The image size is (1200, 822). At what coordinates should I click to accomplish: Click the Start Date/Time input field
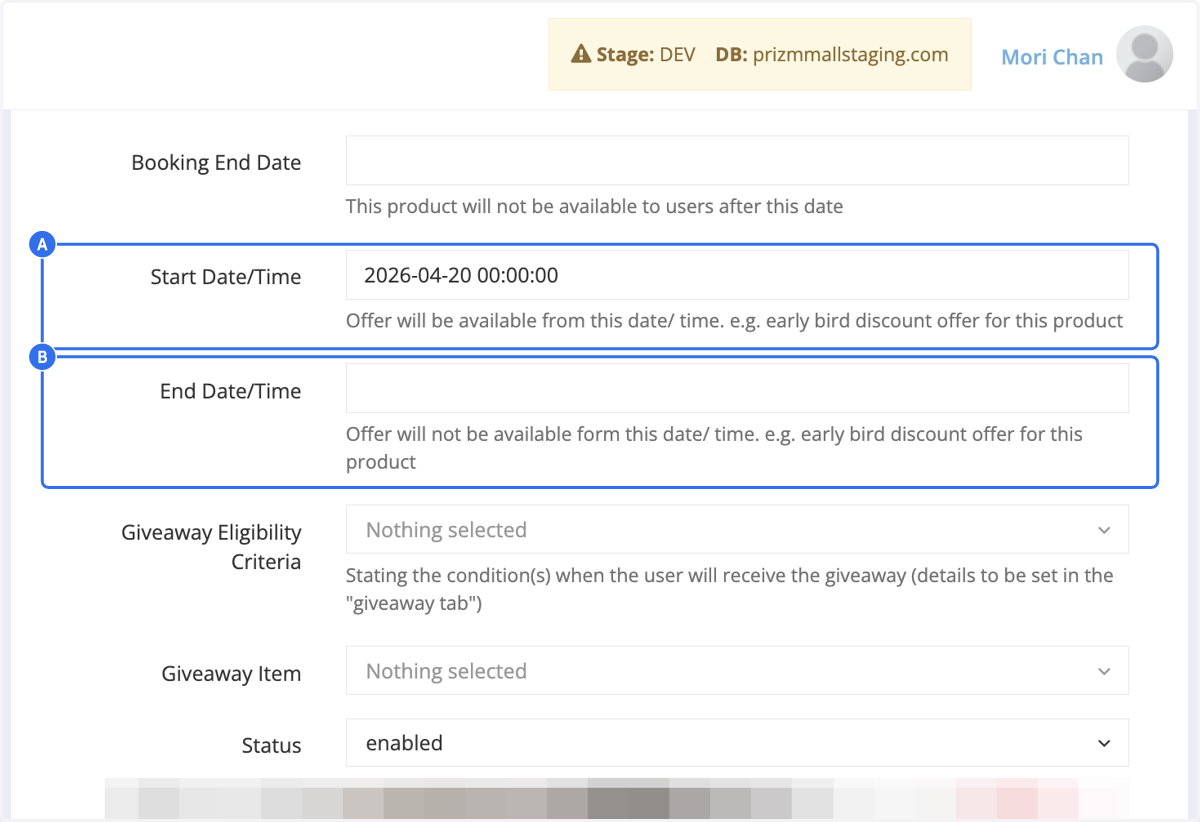point(737,275)
